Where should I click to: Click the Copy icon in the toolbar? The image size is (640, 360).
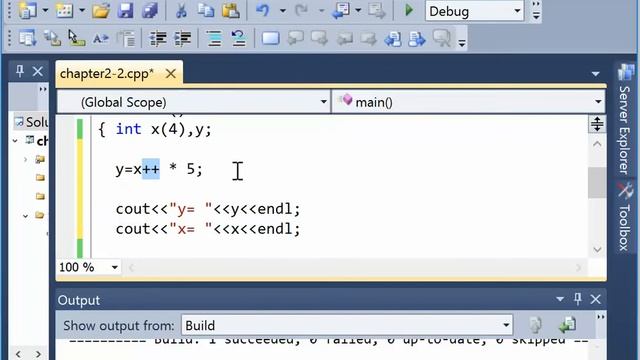206,11
